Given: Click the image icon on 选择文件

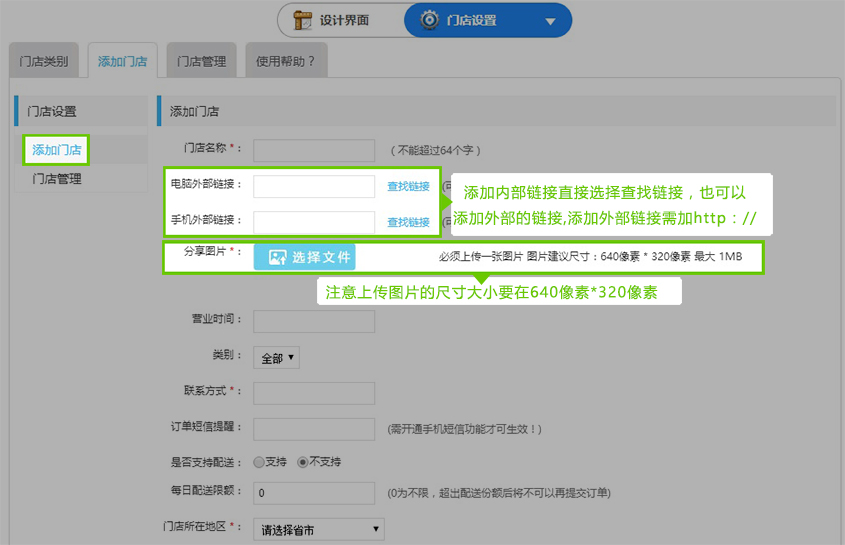Looking at the screenshot, I should (277, 257).
